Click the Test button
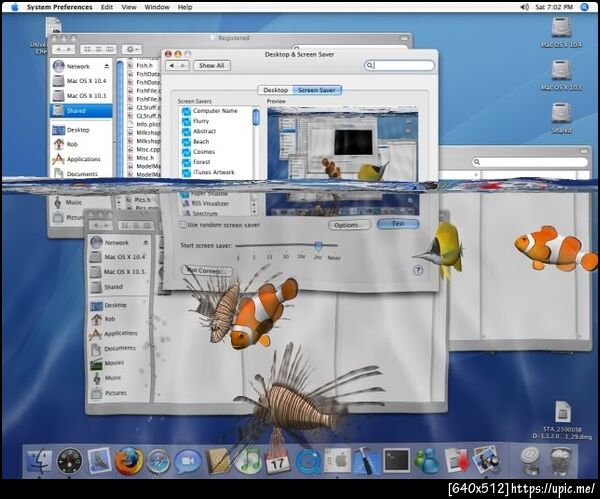Viewport: 600px width, 499px height. pyautogui.click(x=398, y=223)
